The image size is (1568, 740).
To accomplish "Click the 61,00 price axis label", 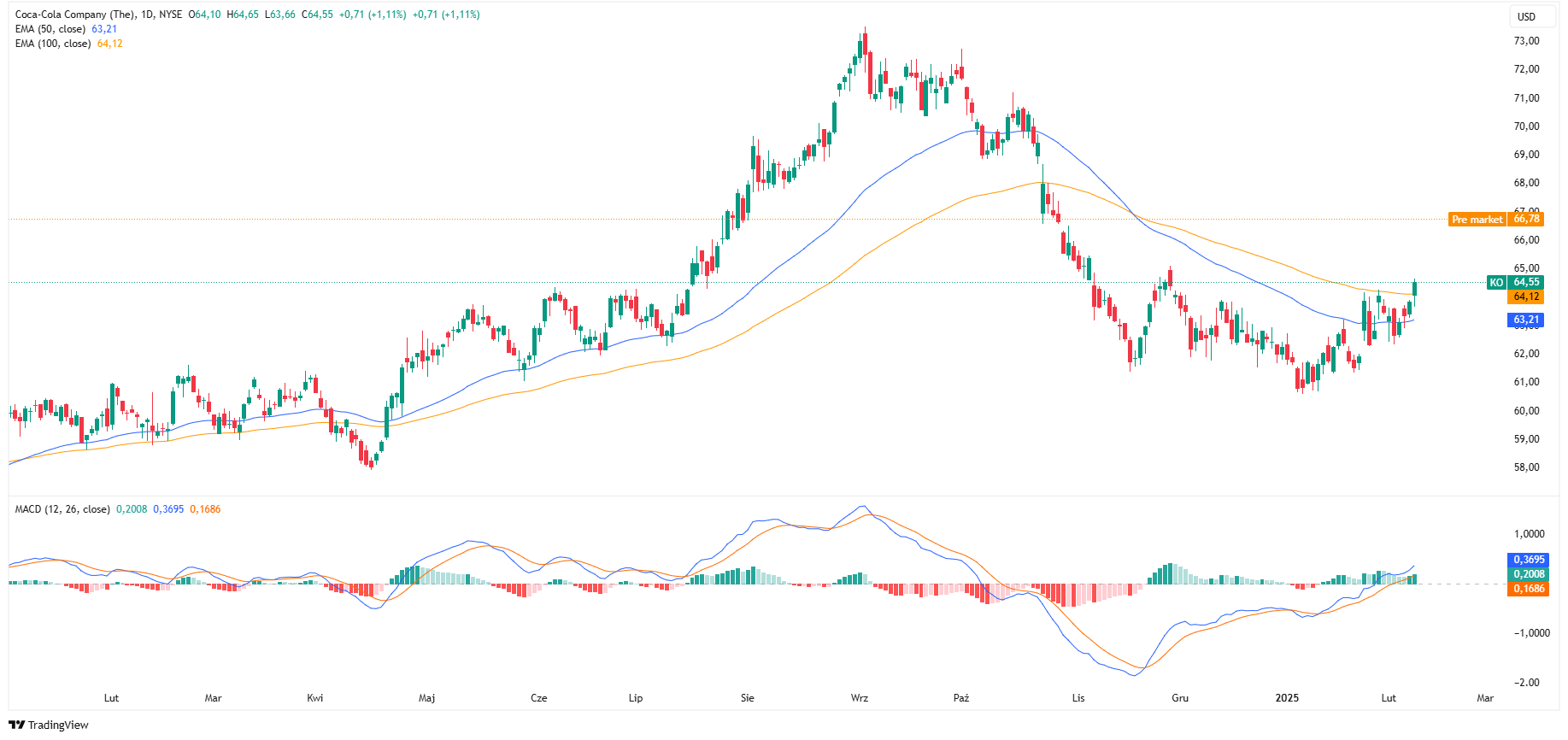I will [1526, 382].
